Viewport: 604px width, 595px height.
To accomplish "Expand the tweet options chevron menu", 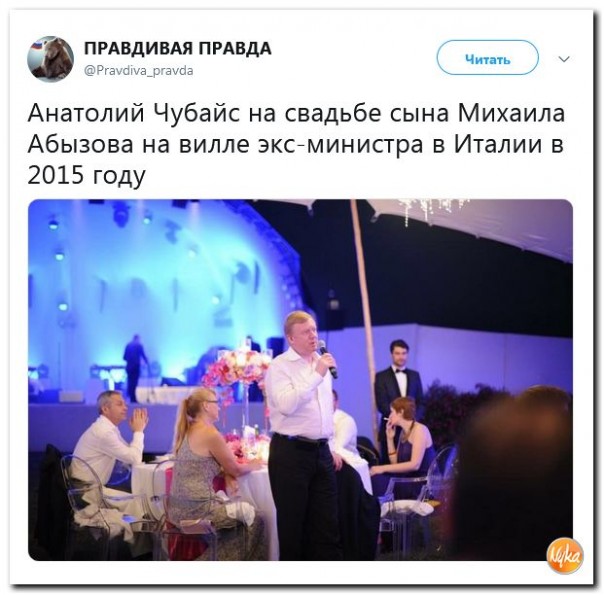I will tap(564, 59).
